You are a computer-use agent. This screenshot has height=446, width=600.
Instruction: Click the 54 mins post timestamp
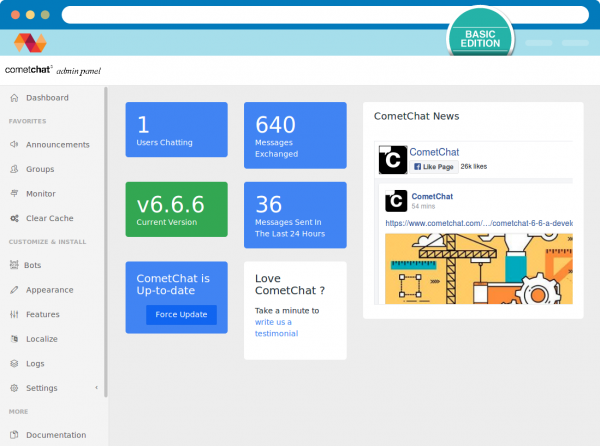(x=423, y=206)
